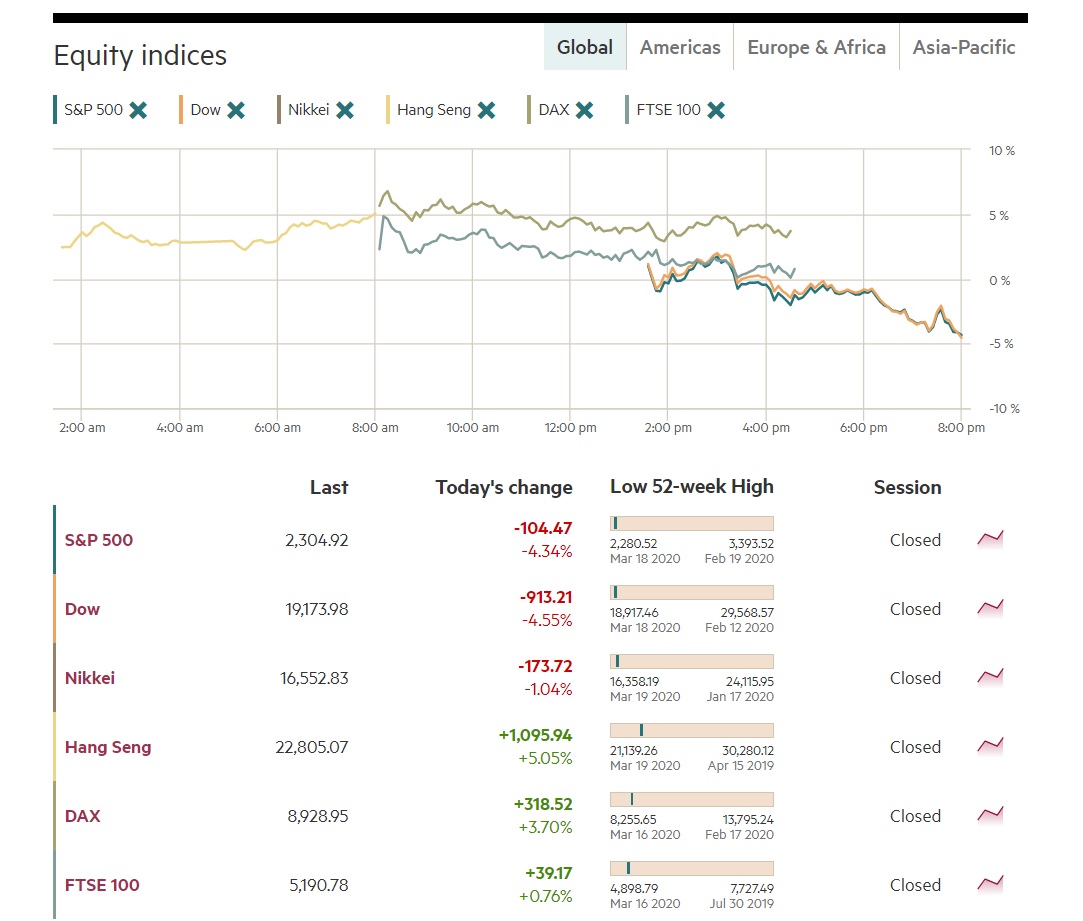Remove FTSE 100 series with its X icon

716,110
